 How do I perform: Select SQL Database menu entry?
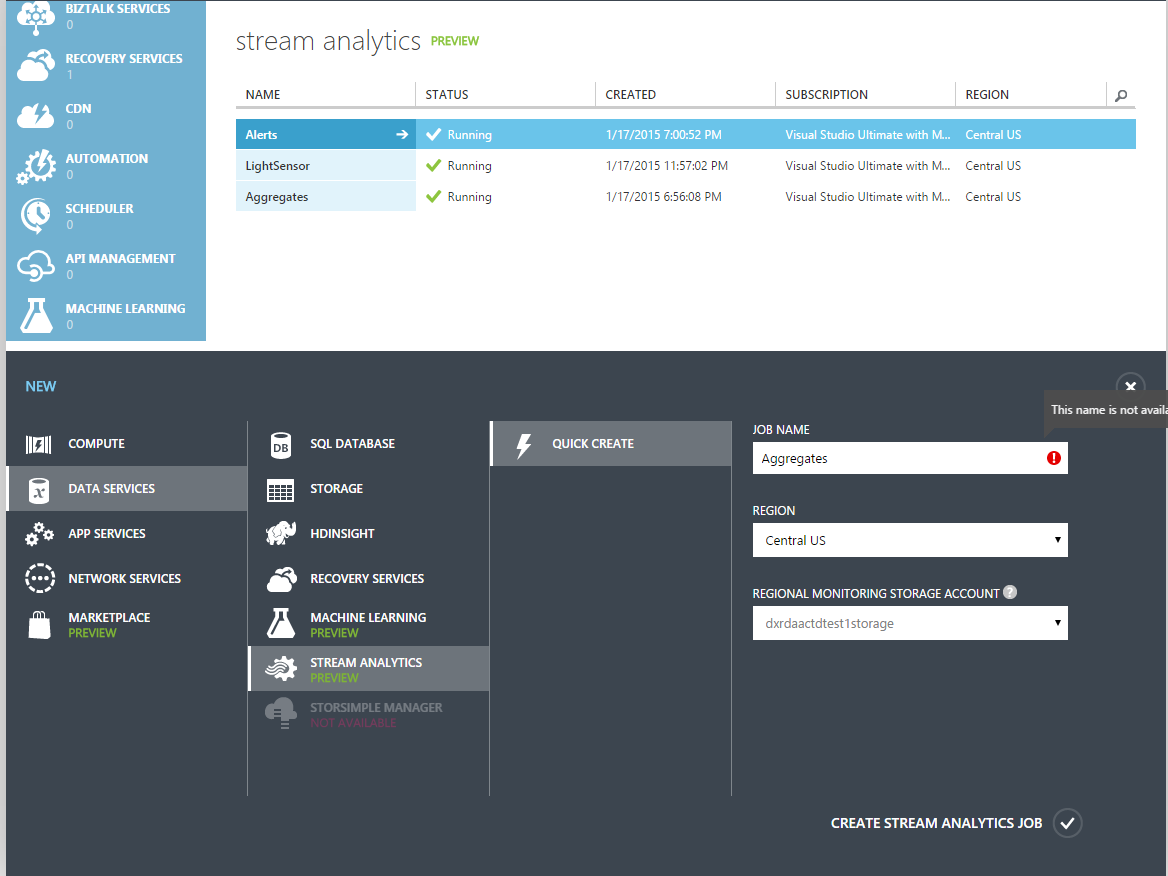pos(369,444)
